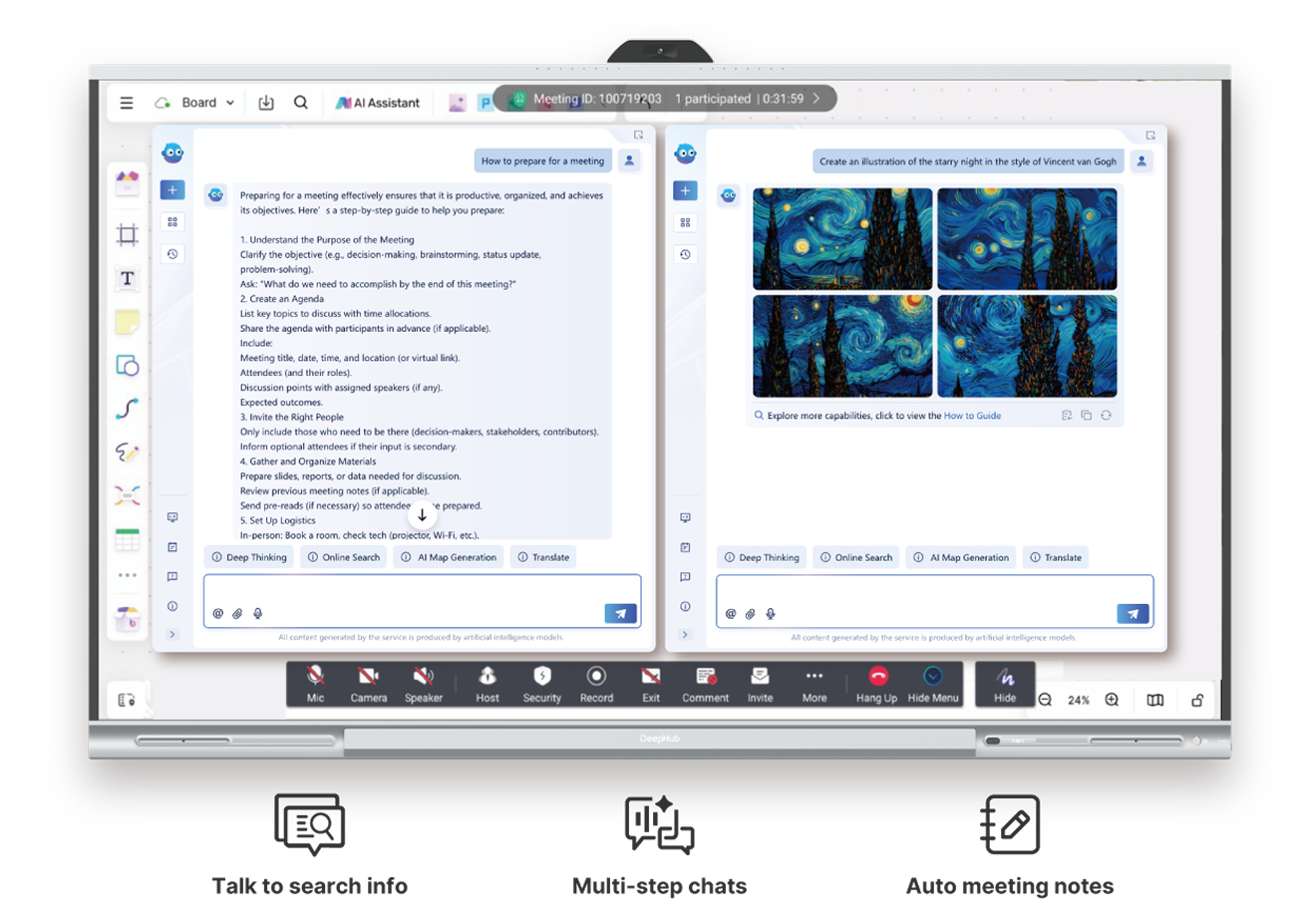Image resolution: width=1300 pixels, height=924 pixels.
Task: Enable Deep Thinking in left chat panel
Action: [249, 557]
